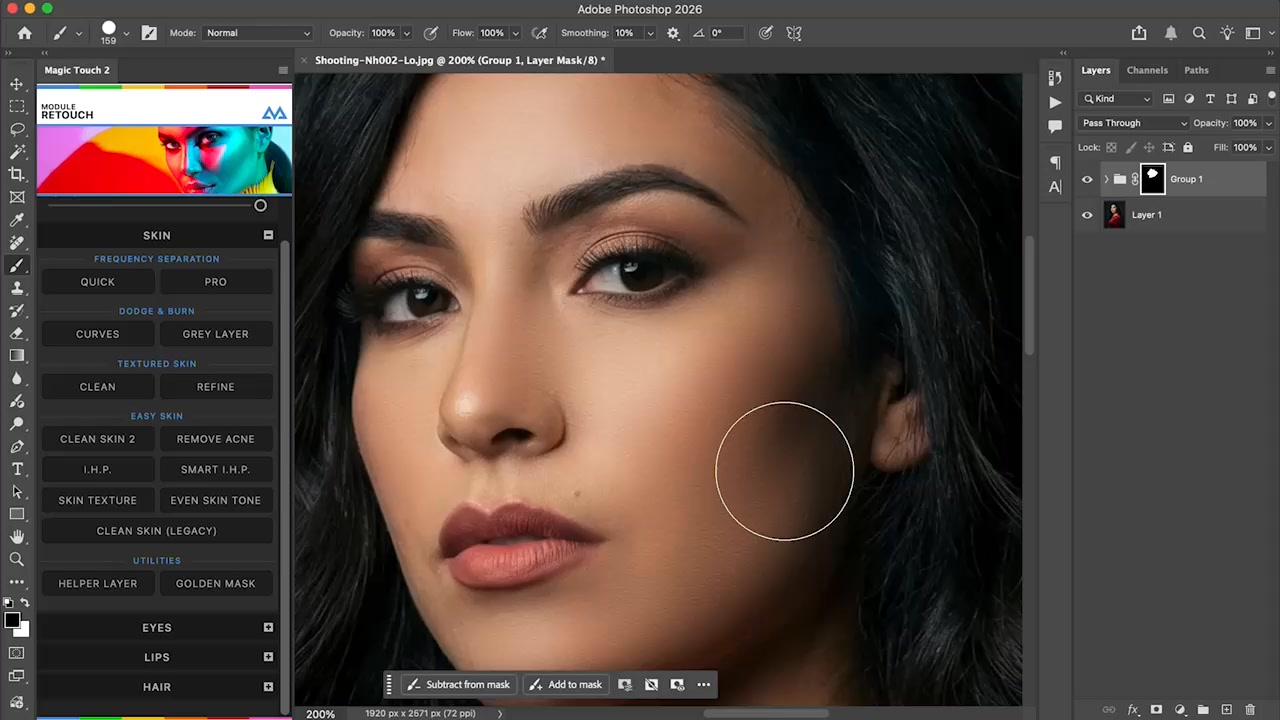Click the REMOVE ACNE button
This screenshot has height=720, width=1280.
point(215,439)
